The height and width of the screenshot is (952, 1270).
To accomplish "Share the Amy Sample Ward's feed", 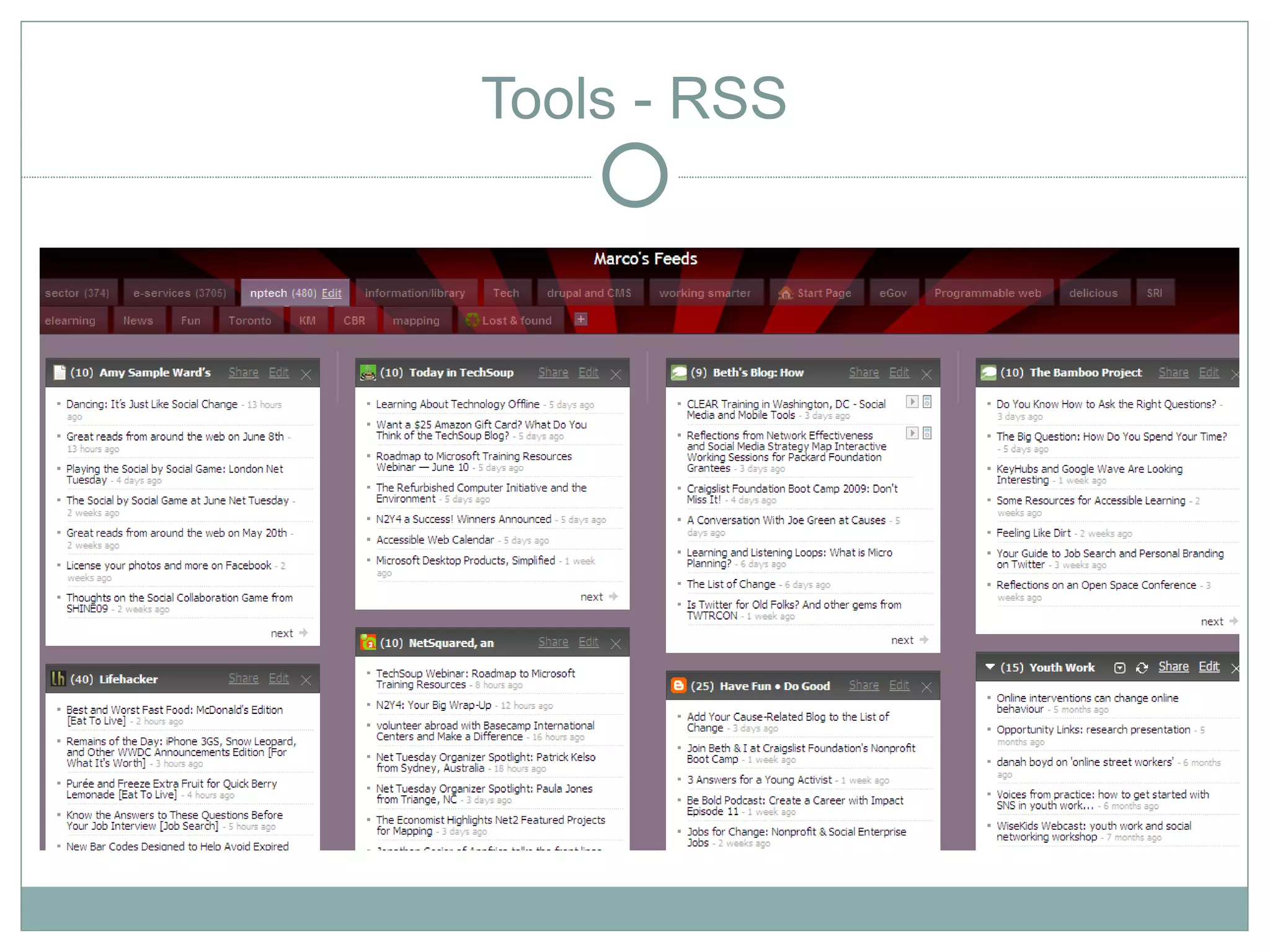I will [x=244, y=372].
